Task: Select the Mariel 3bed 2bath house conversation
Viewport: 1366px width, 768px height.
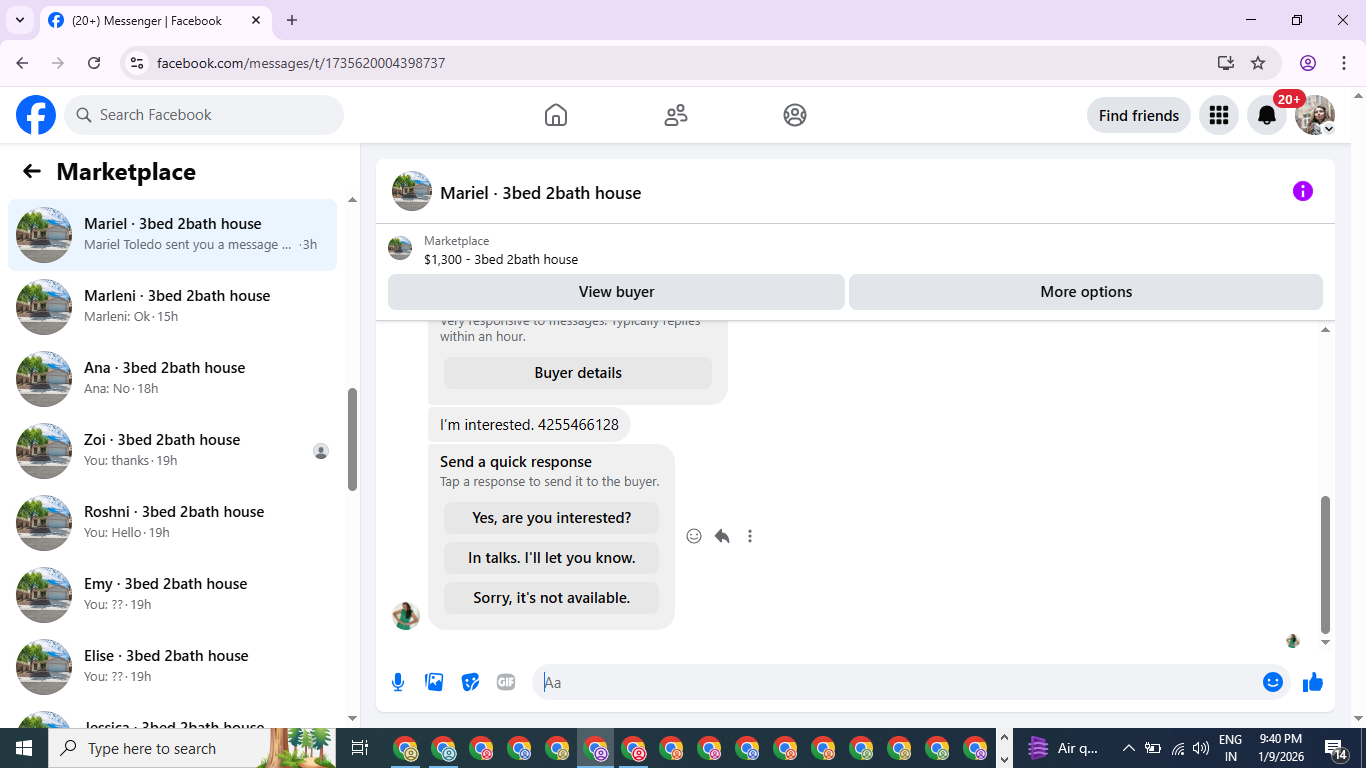Action: point(173,235)
